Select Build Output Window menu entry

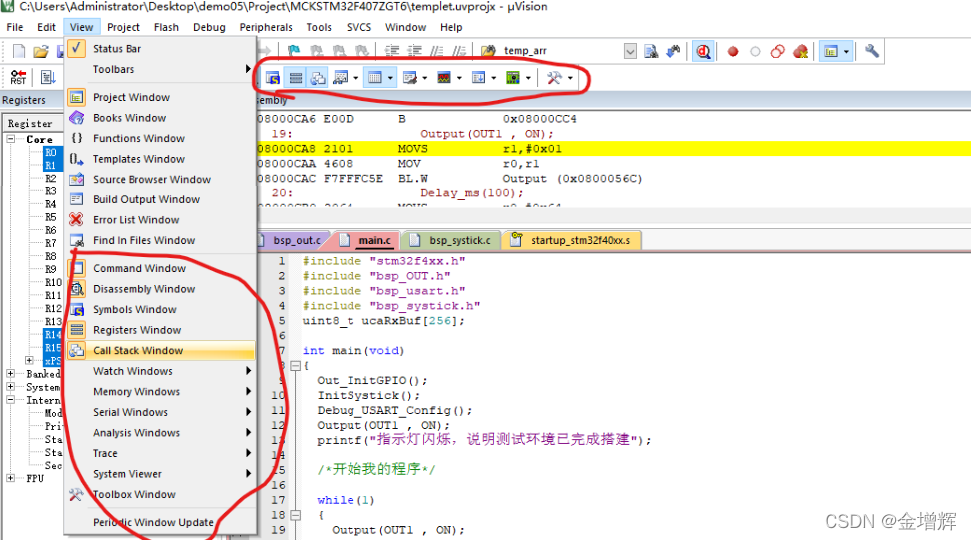(x=161, y=199)
